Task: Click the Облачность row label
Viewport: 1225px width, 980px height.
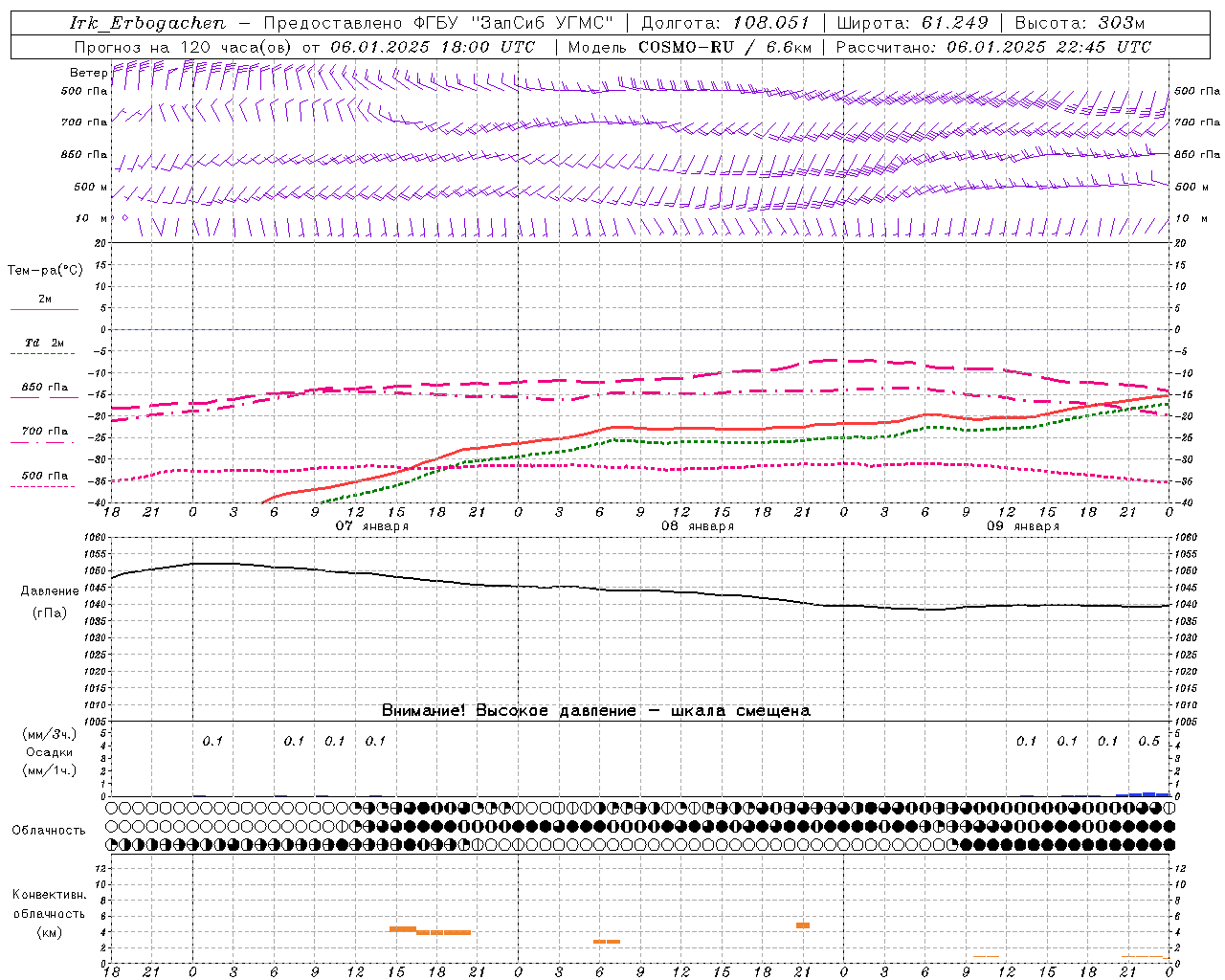Action: 49,831
